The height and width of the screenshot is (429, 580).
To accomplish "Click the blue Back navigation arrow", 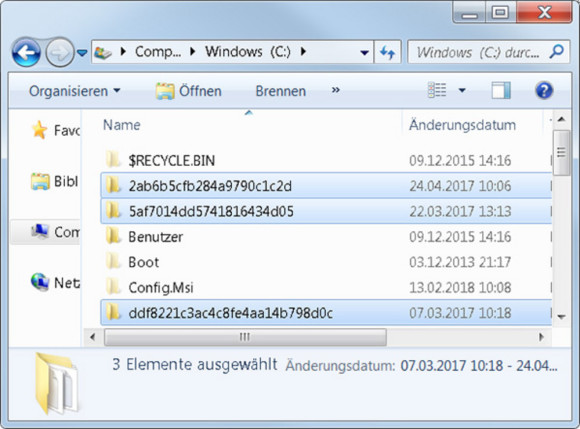I will point(26,53).
